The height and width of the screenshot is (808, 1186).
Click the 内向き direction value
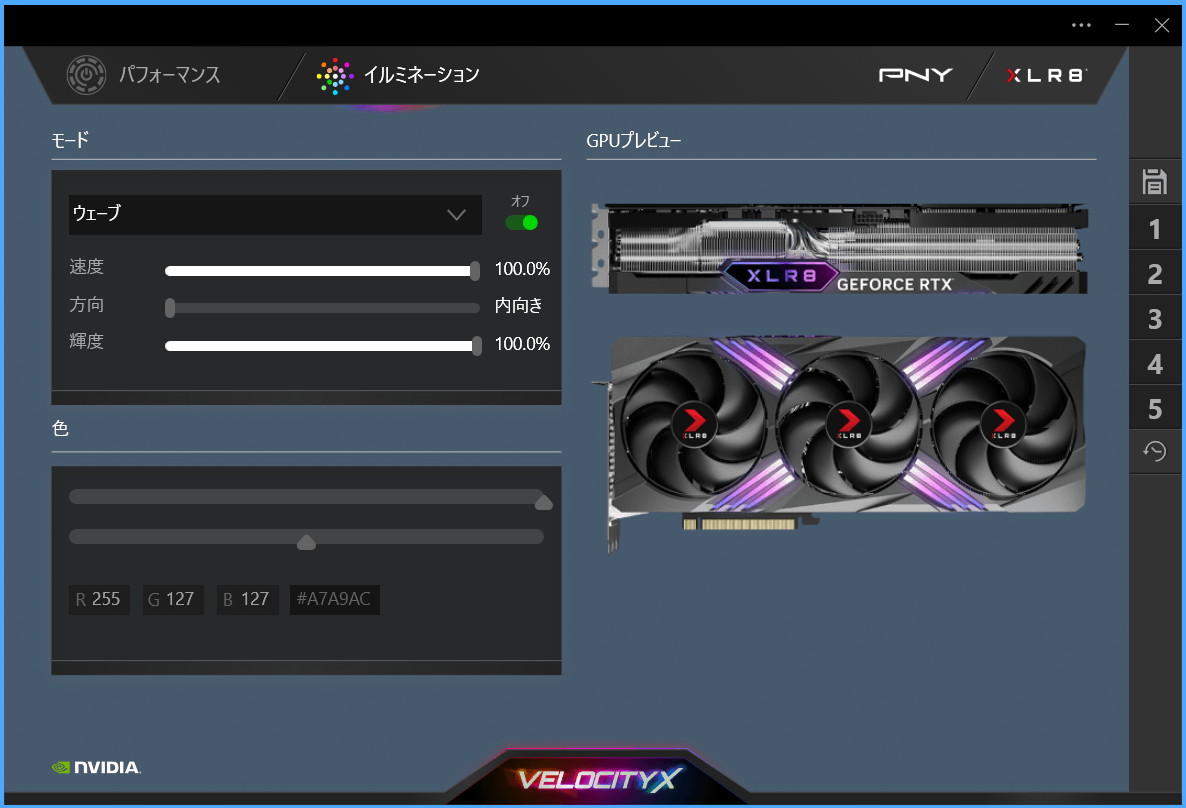[519, 306]
